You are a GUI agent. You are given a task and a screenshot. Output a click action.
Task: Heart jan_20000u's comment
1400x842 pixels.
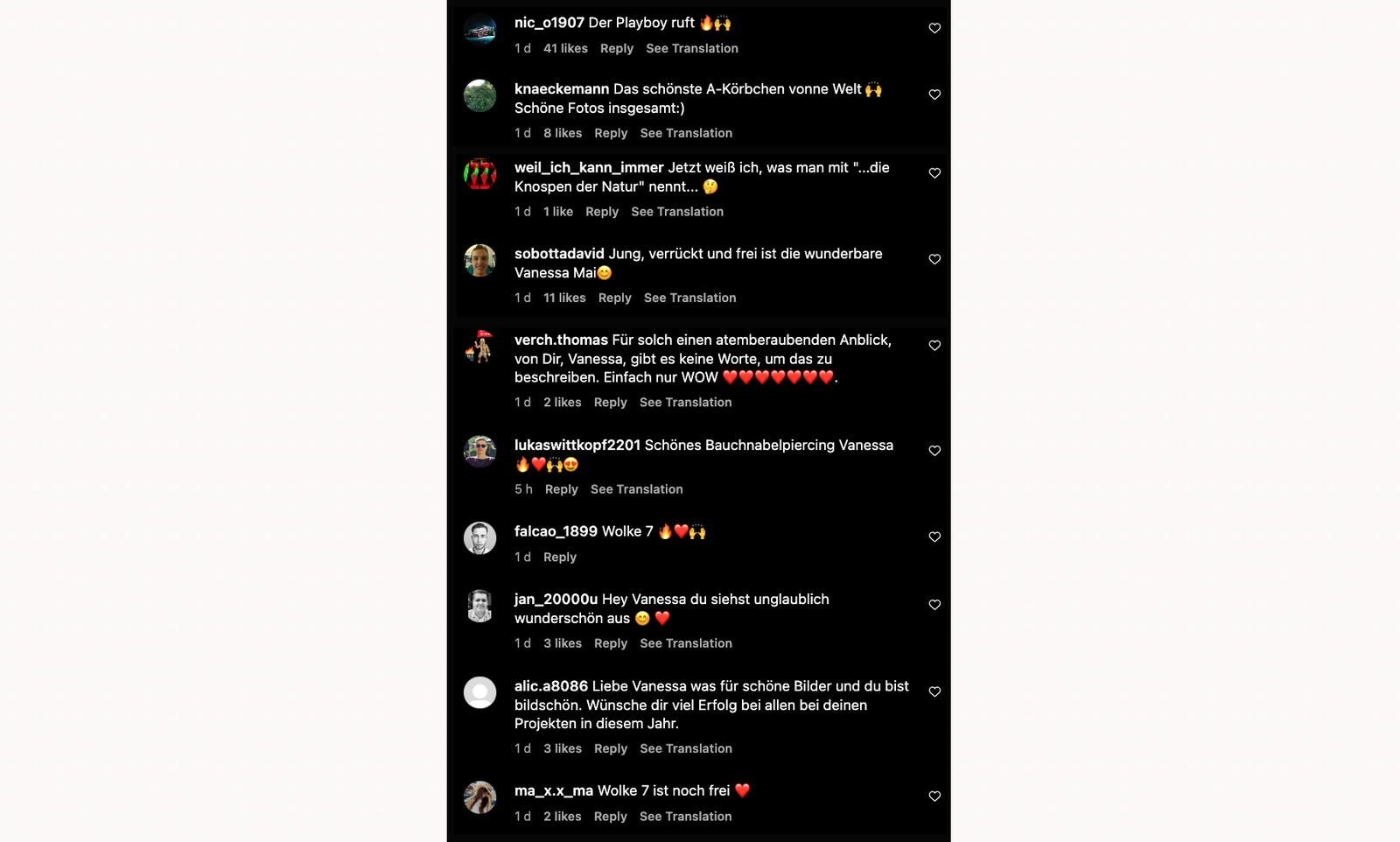[x=934, y=605]
